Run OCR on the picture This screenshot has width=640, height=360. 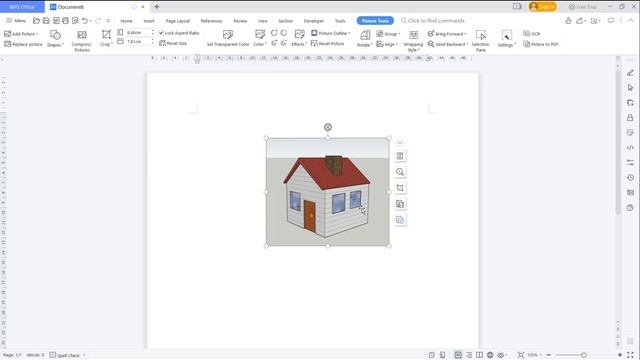(531, 34)
